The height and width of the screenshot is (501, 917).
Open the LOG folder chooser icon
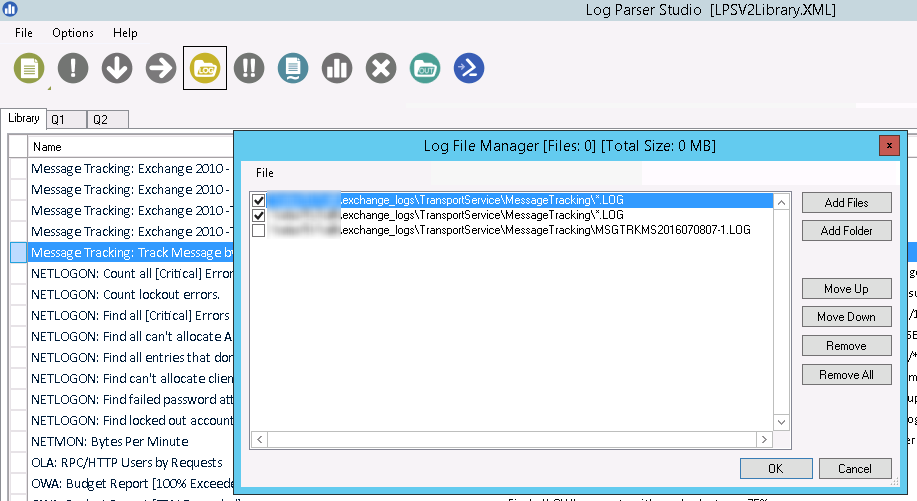205,68
